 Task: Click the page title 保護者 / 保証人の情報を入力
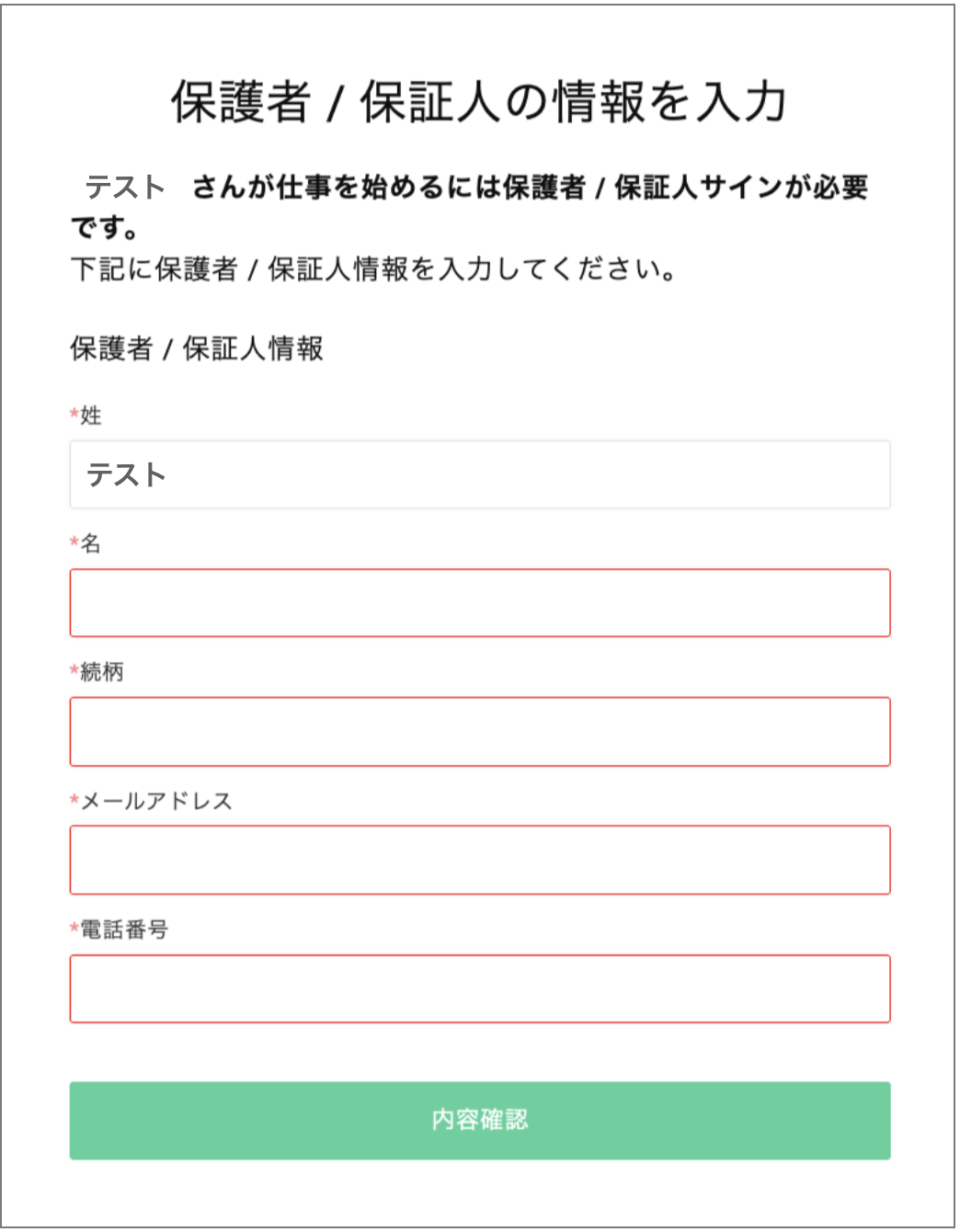(479, 101)
